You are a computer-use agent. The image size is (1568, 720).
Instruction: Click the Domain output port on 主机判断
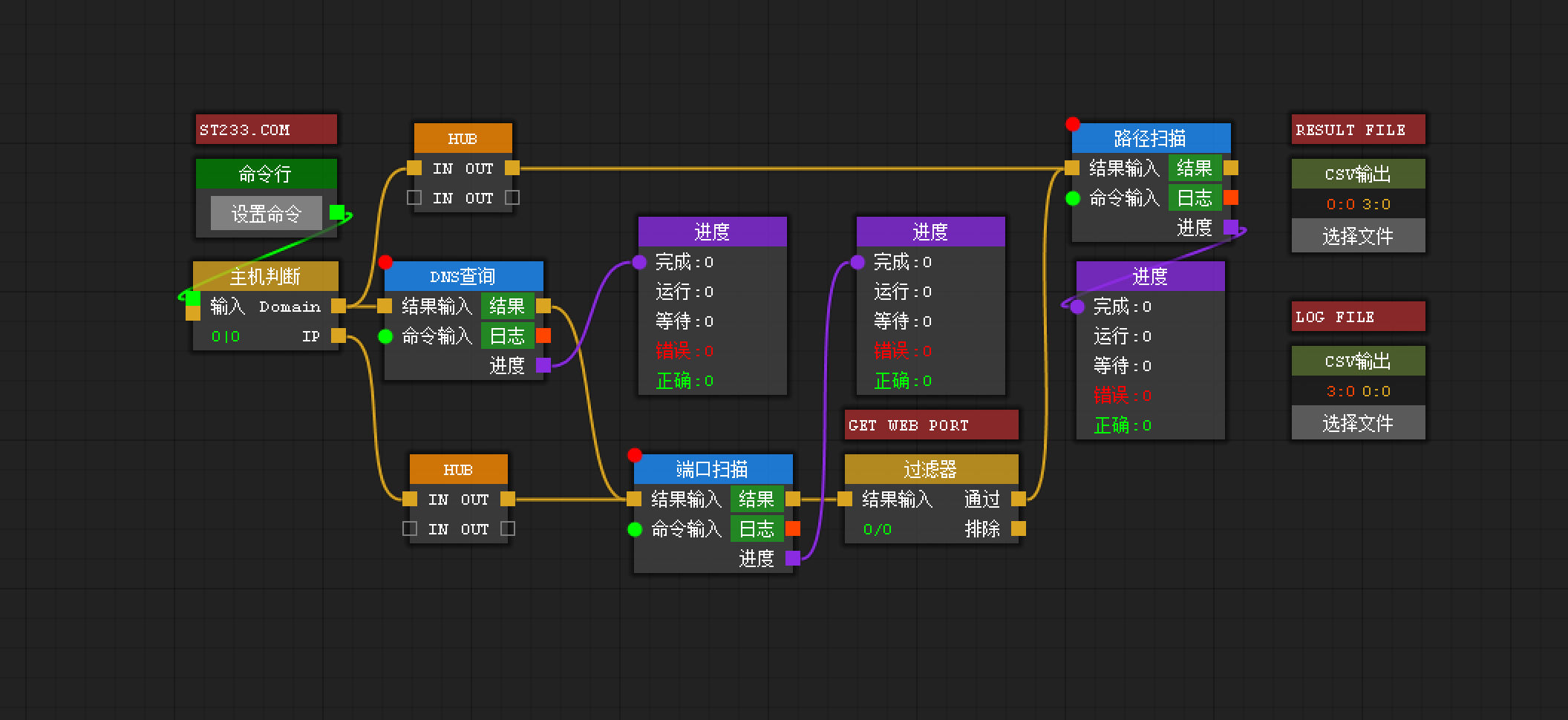point(339,306)
